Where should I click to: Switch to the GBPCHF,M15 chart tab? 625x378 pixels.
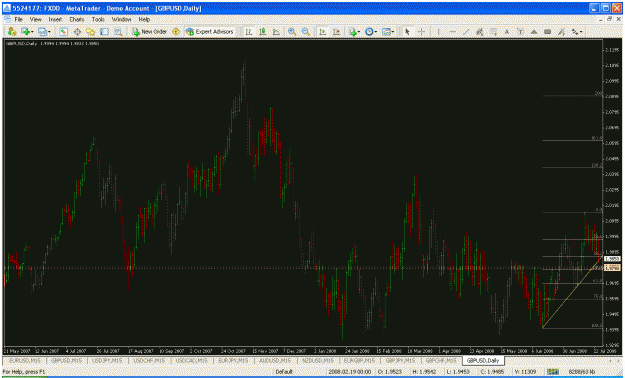click(x=440, y=360)
